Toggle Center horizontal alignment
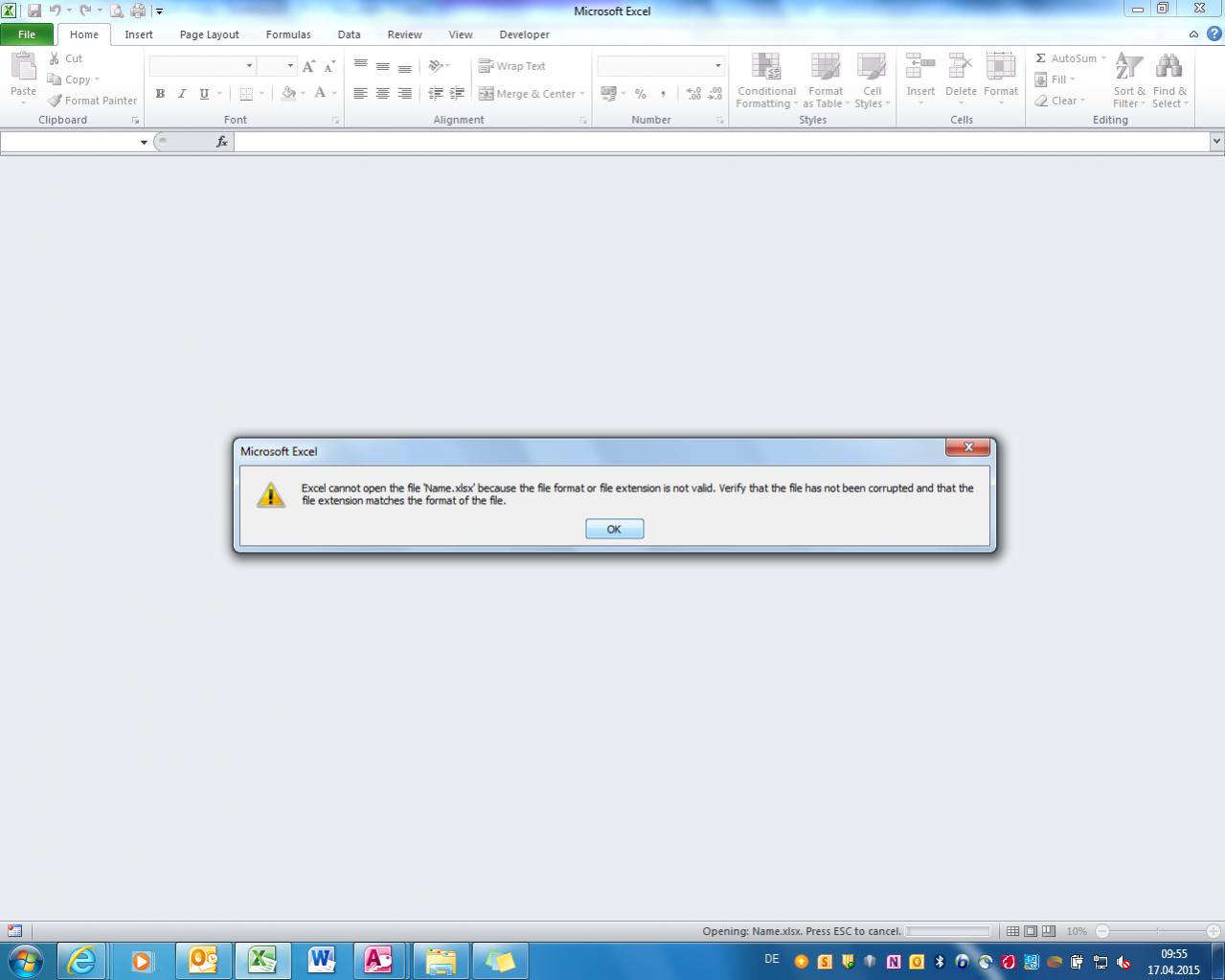The image size is (1225, 980). coord(382,94)
